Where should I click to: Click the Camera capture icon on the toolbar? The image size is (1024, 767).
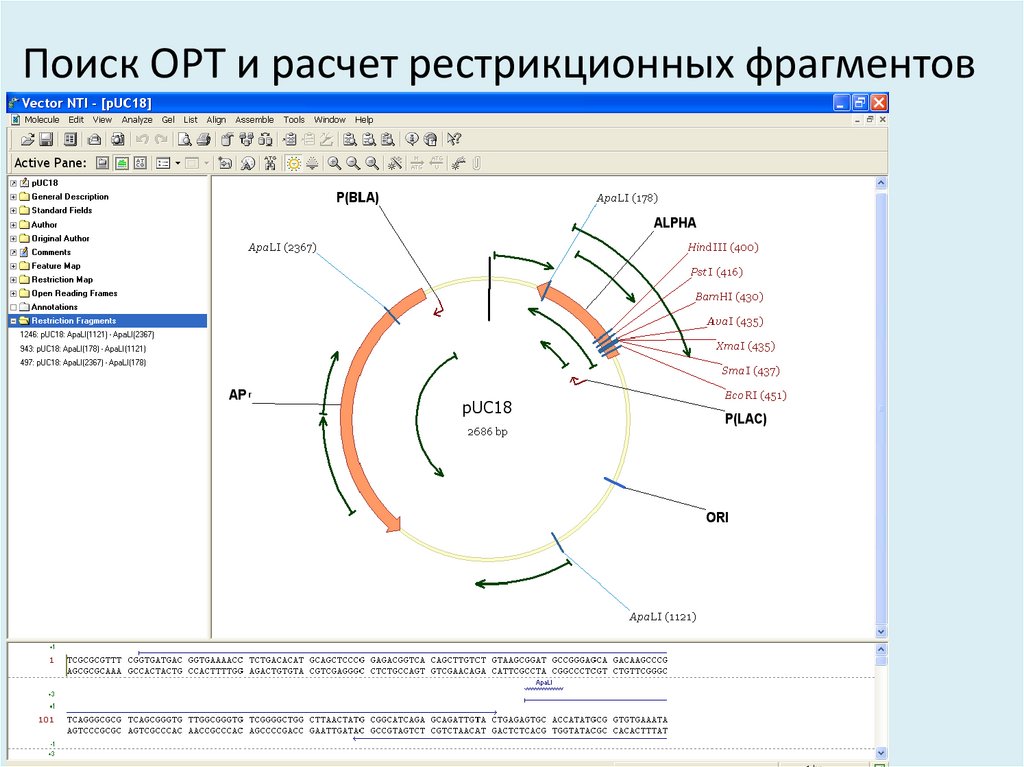pyautogui.click(x=117, y=139)
